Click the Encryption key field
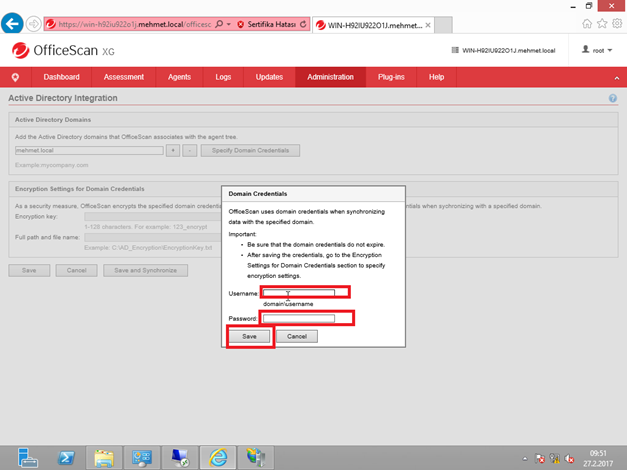The image size is (627, 470). pos(152,216)
